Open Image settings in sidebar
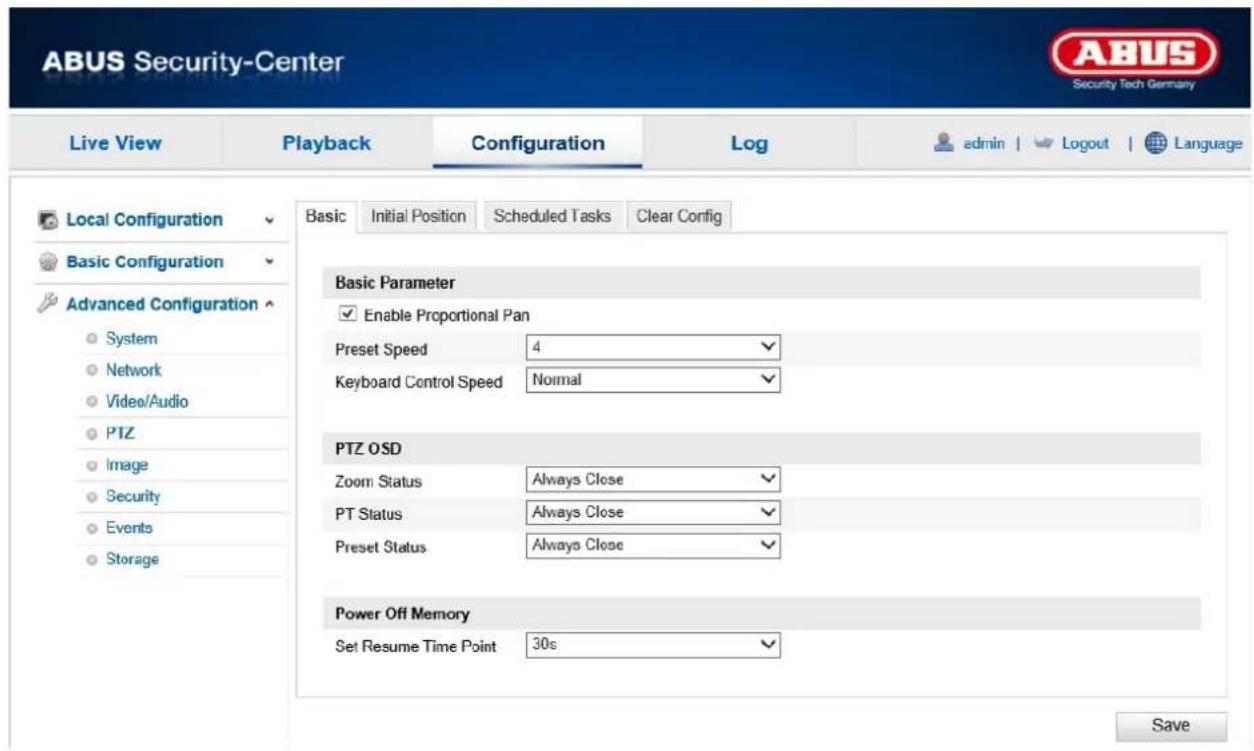 [x=127, y=465]
